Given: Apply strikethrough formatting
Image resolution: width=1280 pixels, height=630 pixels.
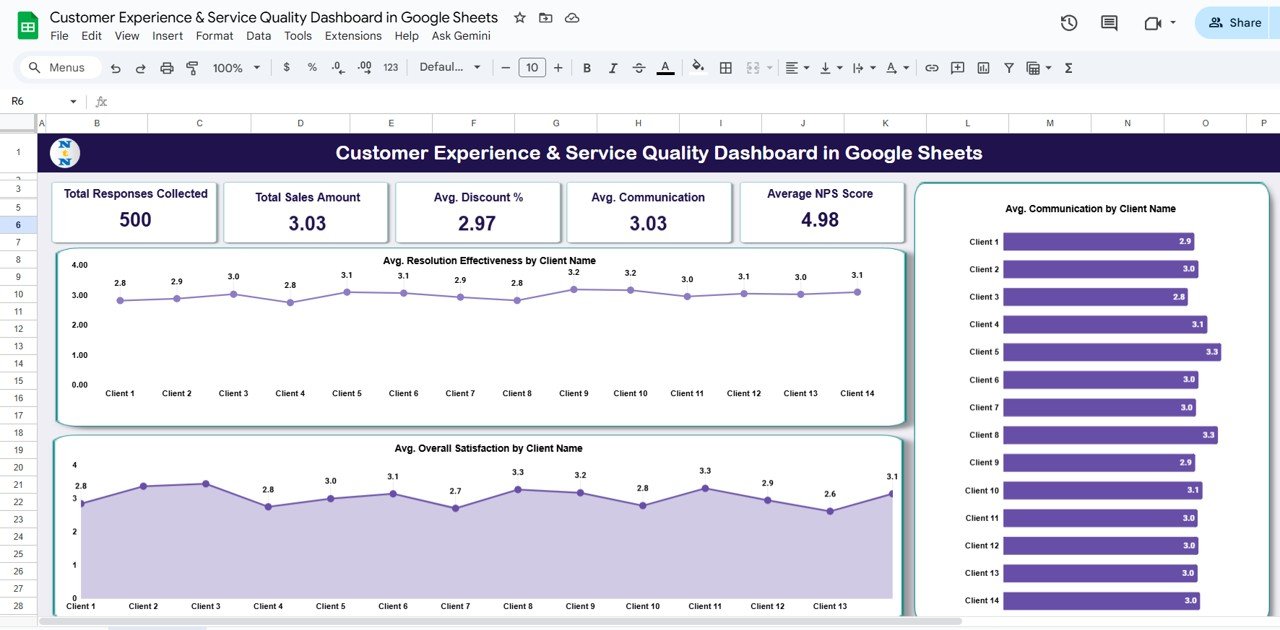Looking at the screenshot, I should coord(639,67).
